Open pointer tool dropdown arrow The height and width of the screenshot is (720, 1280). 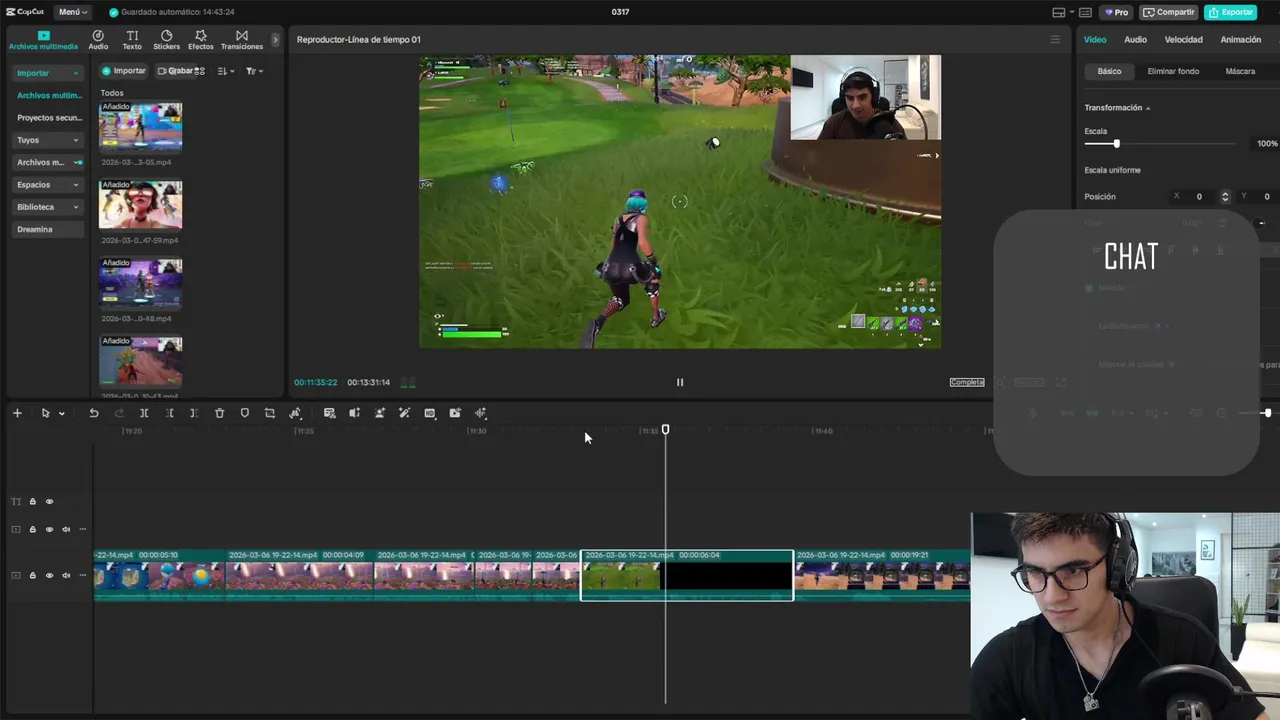coord(61,414)
